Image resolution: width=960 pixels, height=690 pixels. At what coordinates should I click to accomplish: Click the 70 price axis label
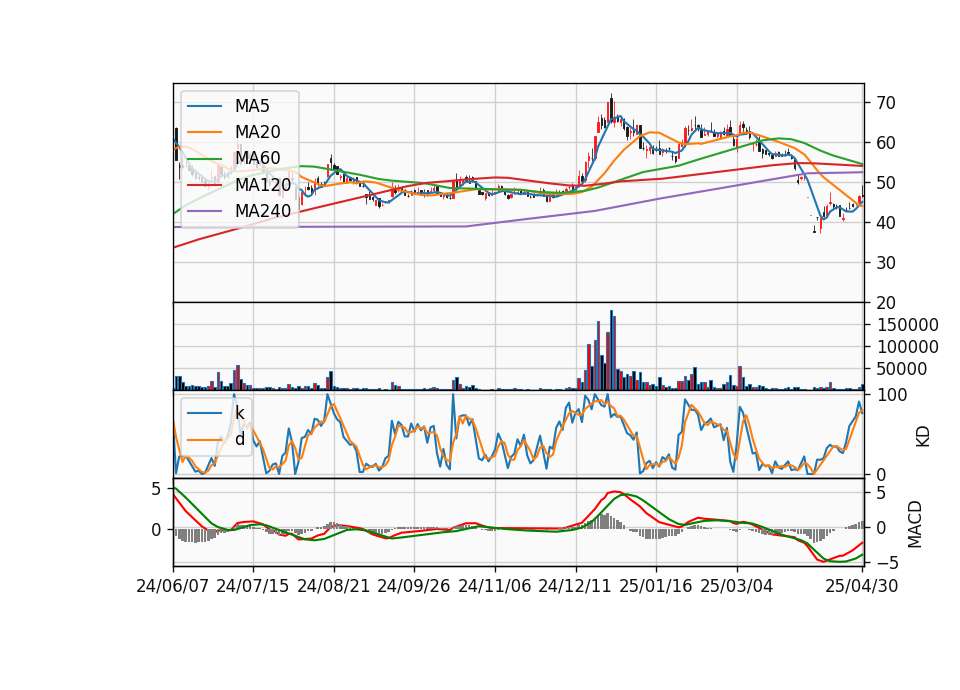coord(886,103)
